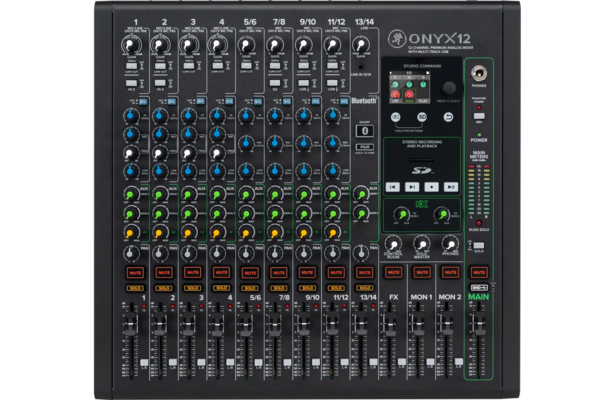Mute channel 9/10

307,273
